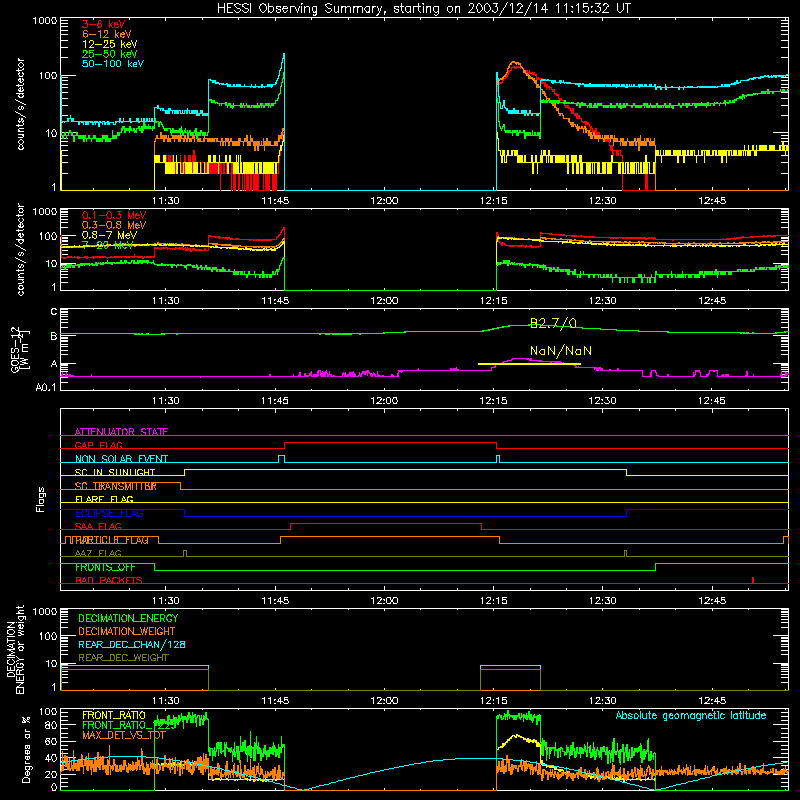
Task: Click the 12:00 tick under the top keV panel
Action: (x=384, y=201)
